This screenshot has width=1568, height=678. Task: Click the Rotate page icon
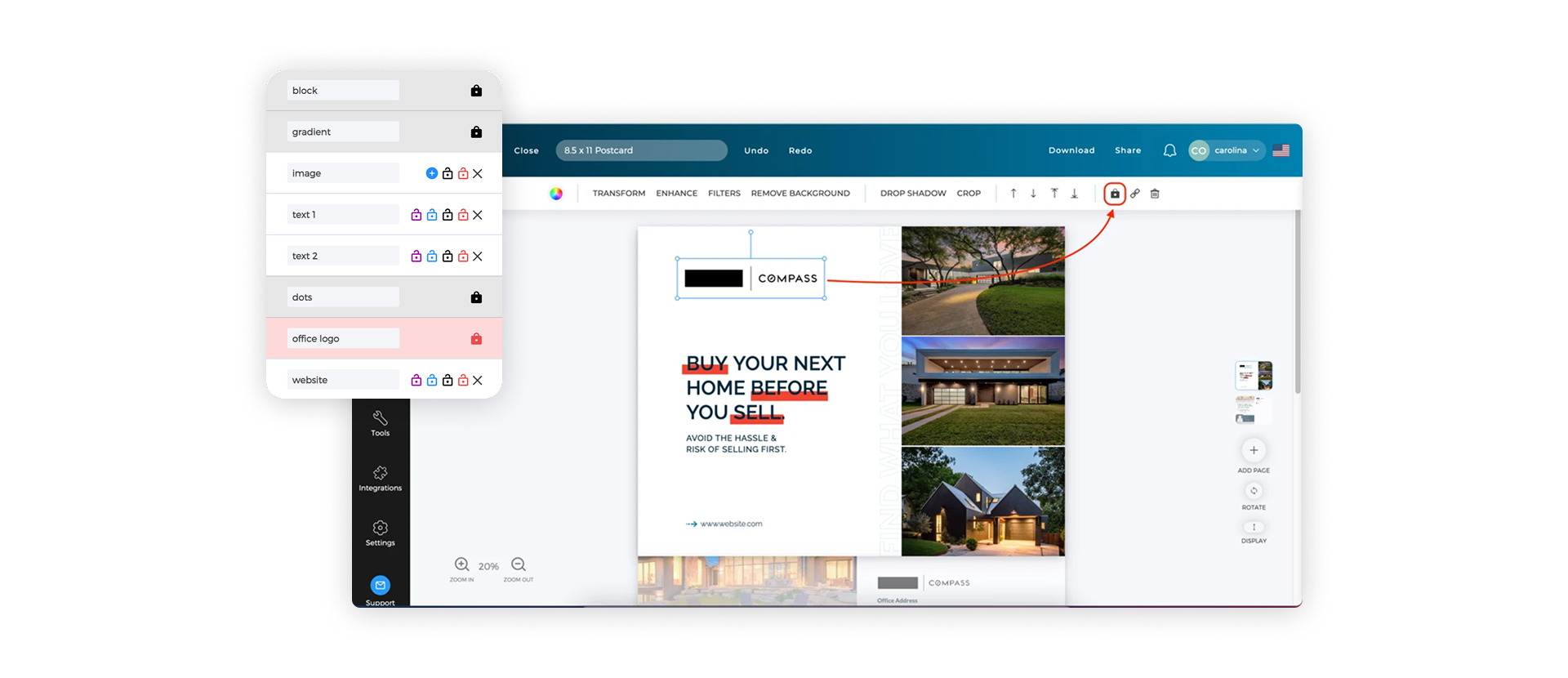click(1254, 491)
